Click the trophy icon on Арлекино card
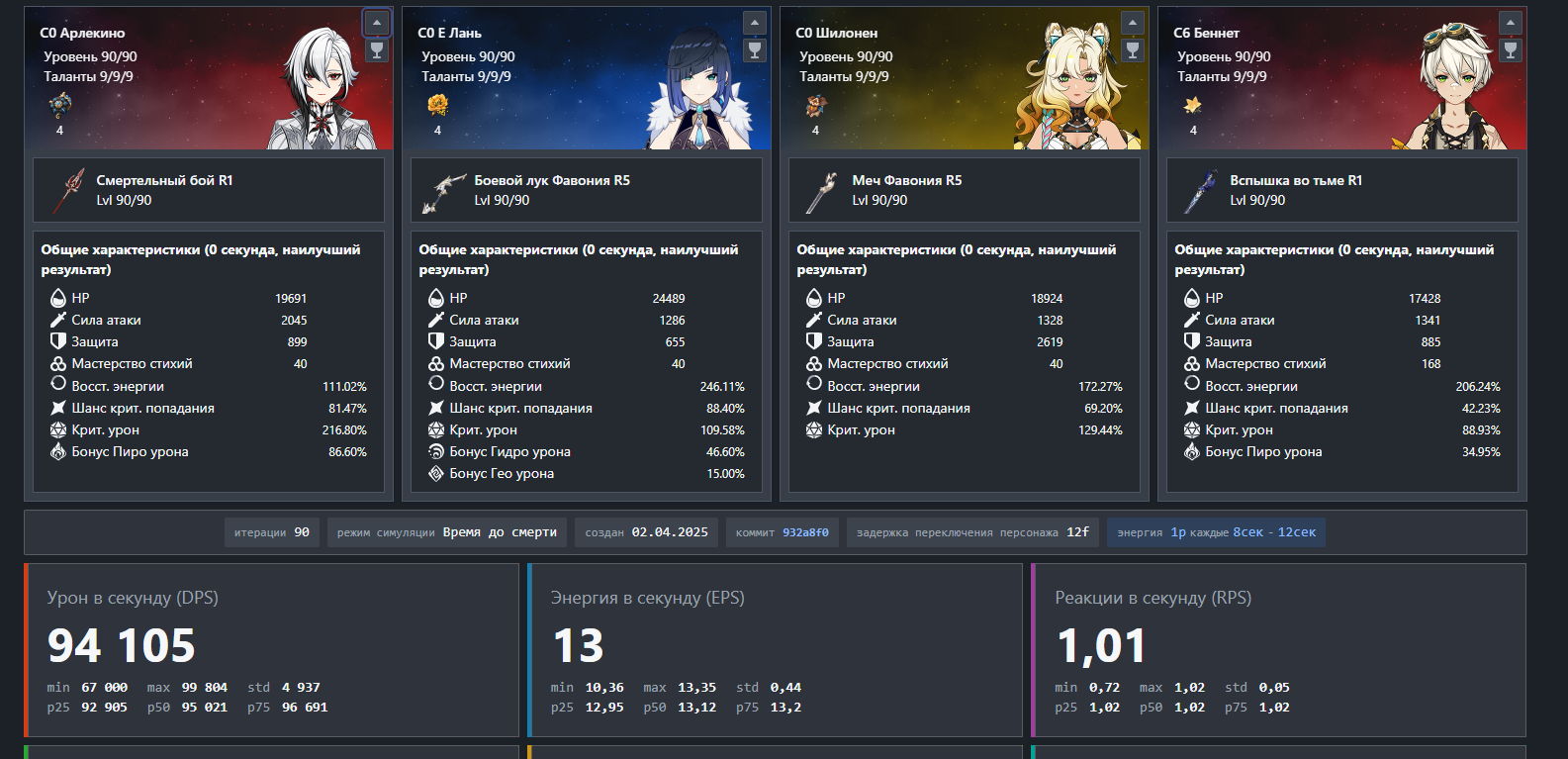This screenshot has height=759, width=1568. [x=377, y=49]
